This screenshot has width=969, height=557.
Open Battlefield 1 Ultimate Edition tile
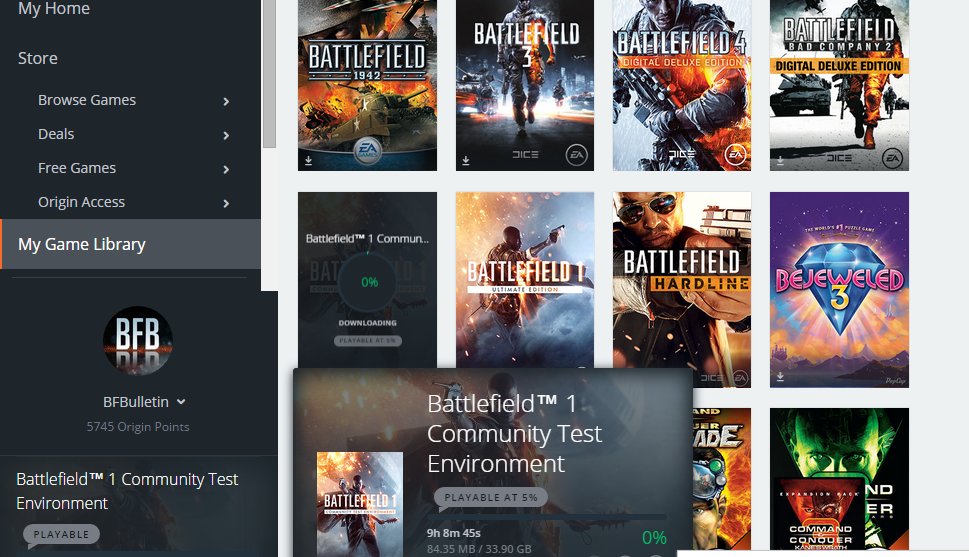coord(525,280)
